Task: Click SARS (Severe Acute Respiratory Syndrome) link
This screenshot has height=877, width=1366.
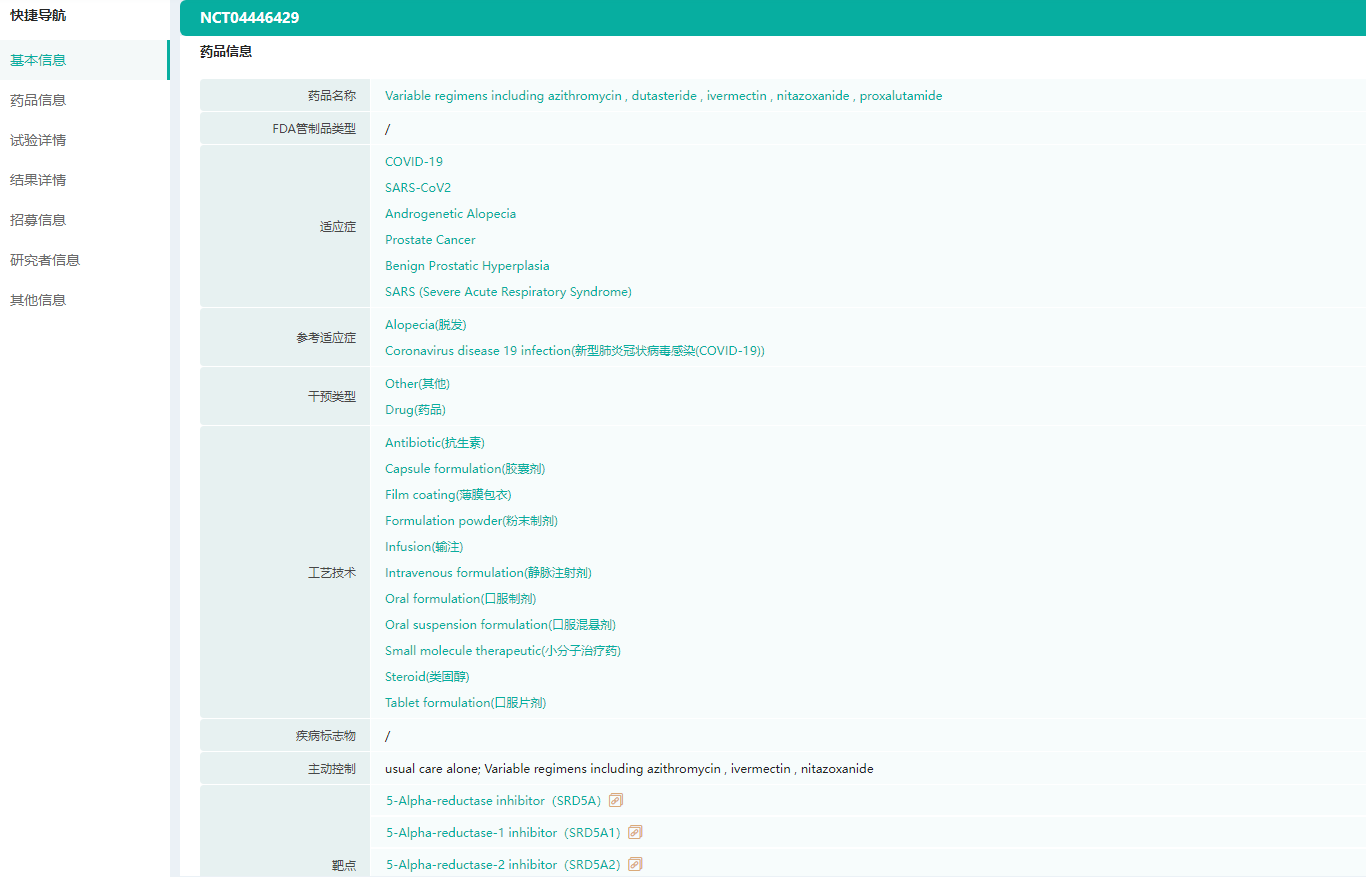Action: (x=508, y=292)
